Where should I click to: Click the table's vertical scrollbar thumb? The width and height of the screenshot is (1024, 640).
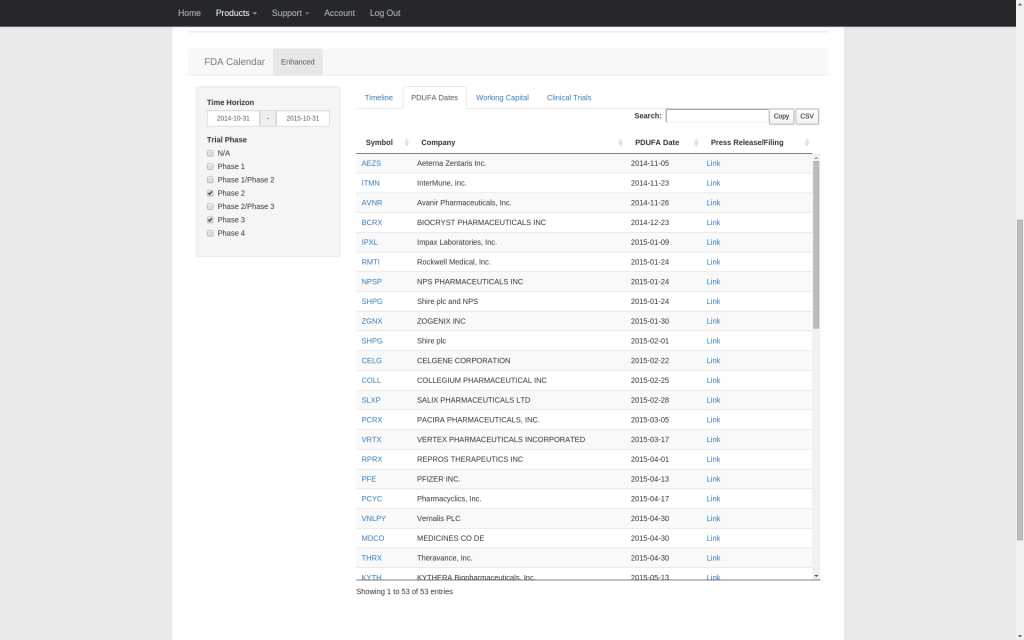[x=816, y=244]
